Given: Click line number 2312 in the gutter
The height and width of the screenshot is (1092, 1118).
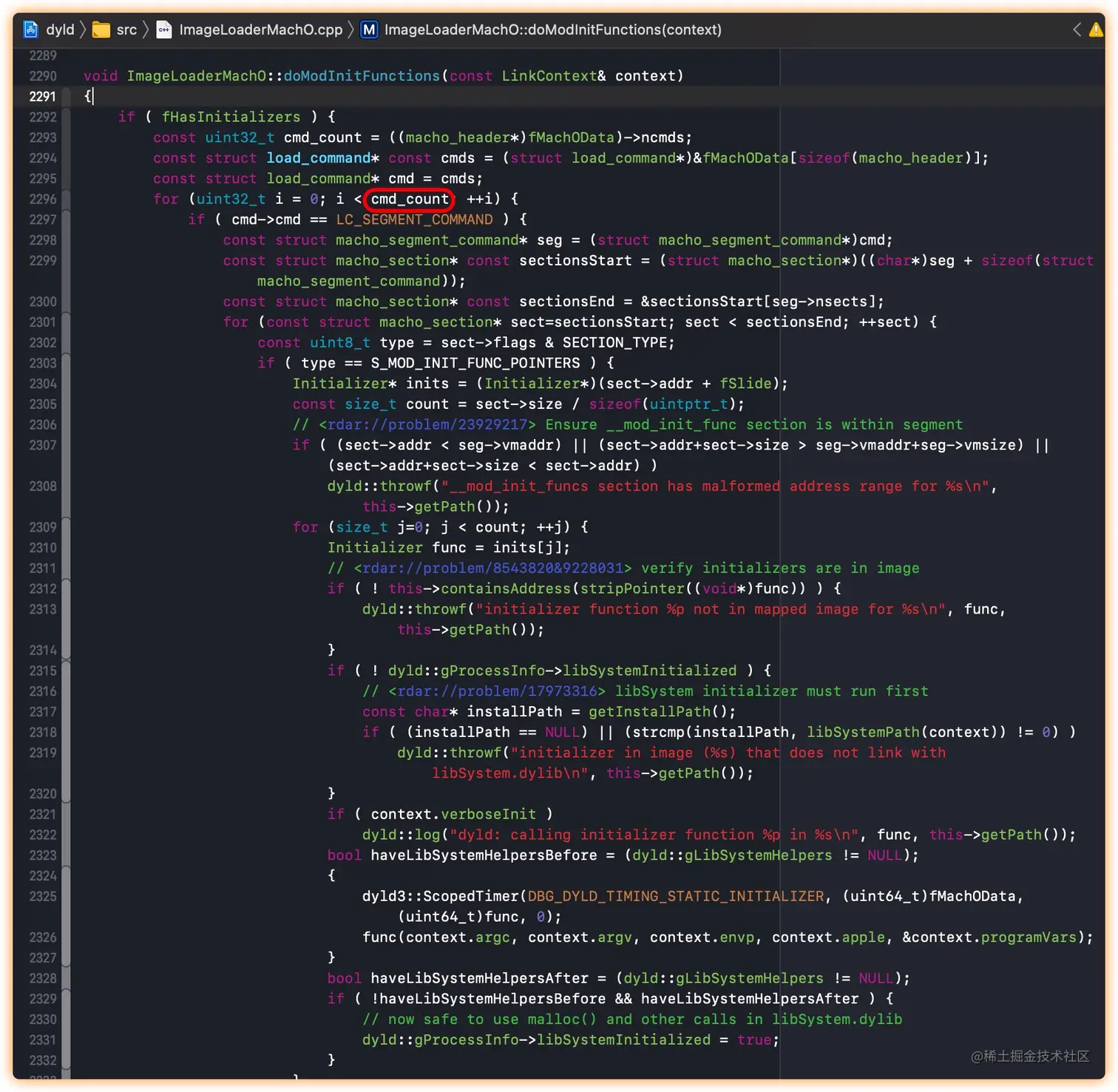Looking at the screenshot, I should 43,589.
